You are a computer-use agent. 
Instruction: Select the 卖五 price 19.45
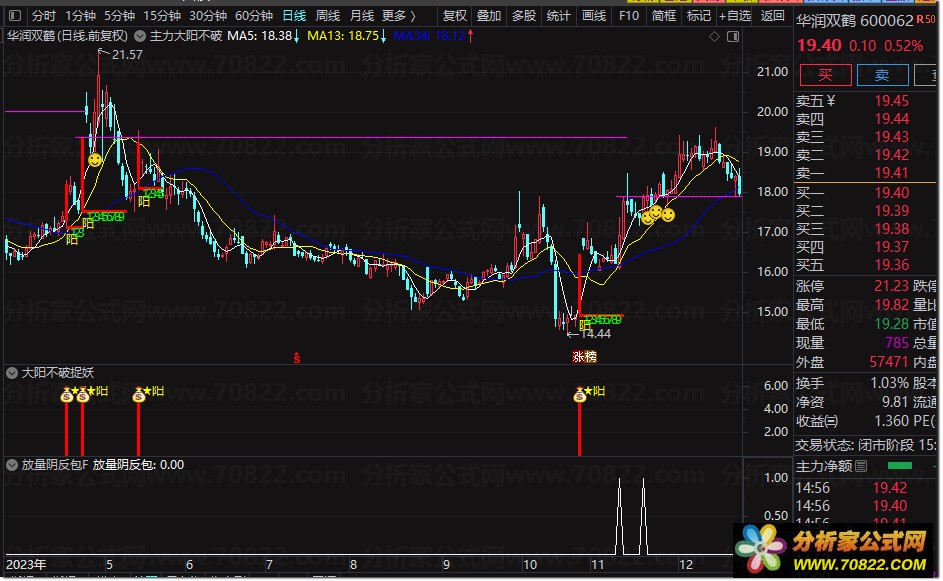coord(892,101)
